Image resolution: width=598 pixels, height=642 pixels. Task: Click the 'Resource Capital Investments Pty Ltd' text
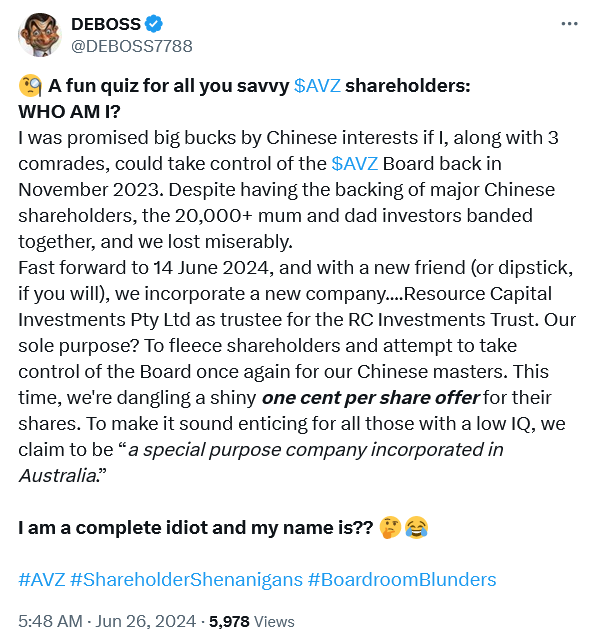(x=285, y=307)
